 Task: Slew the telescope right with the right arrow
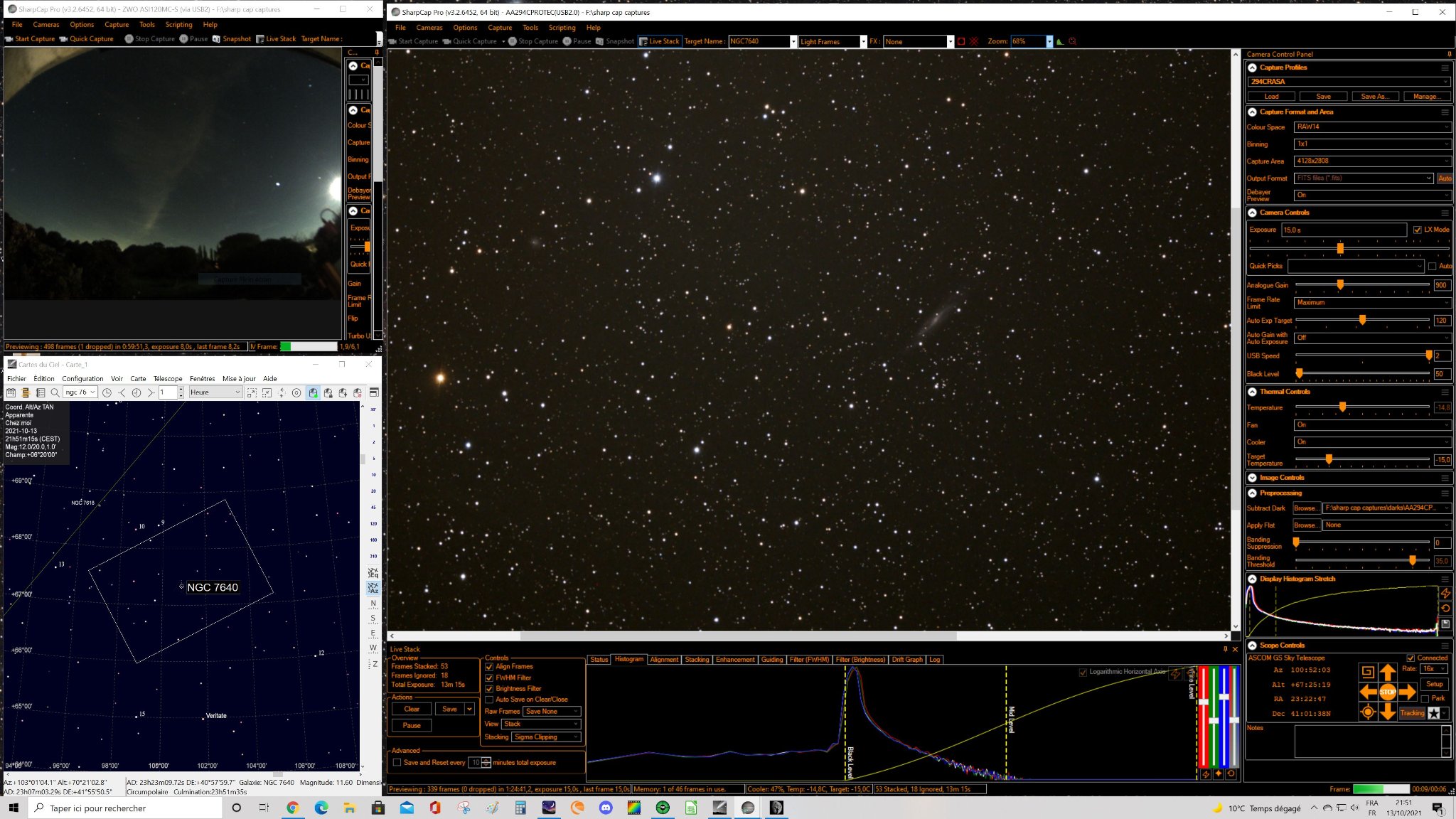click(1407, 692)
